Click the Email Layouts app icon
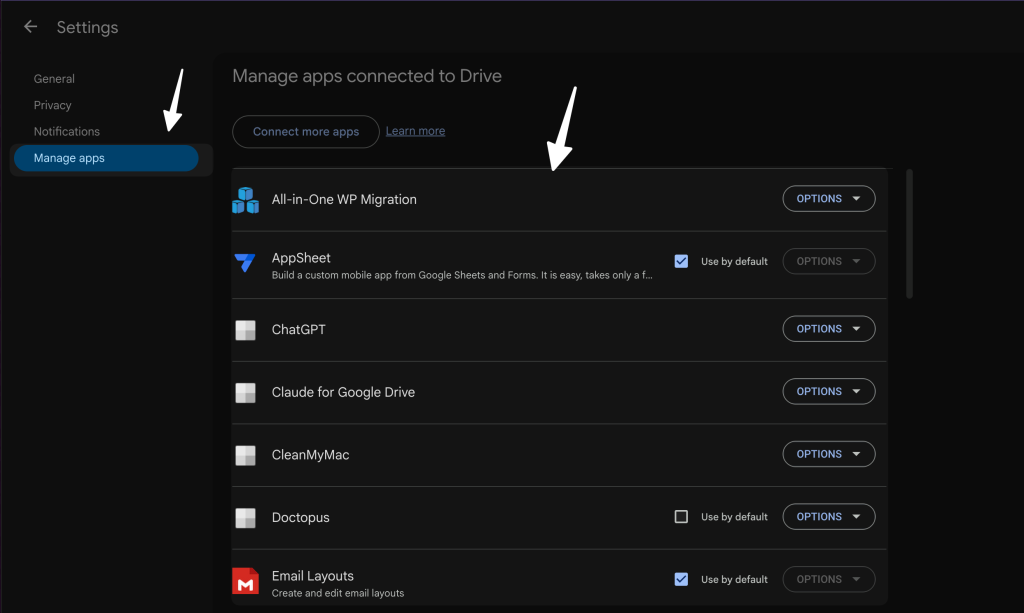 (245, 578)
